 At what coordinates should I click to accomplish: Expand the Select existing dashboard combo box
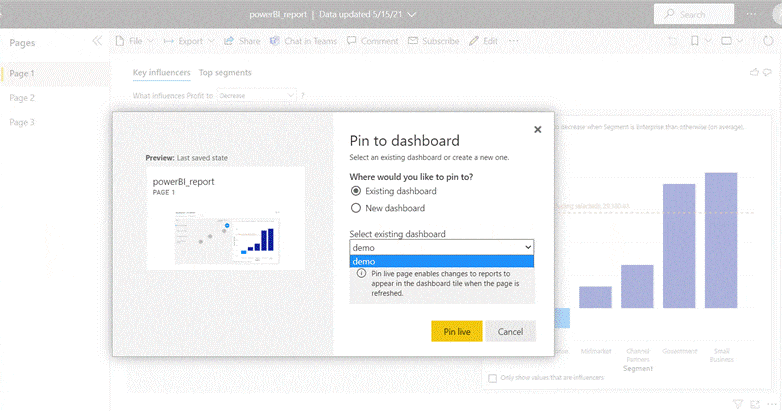point(442,247)
